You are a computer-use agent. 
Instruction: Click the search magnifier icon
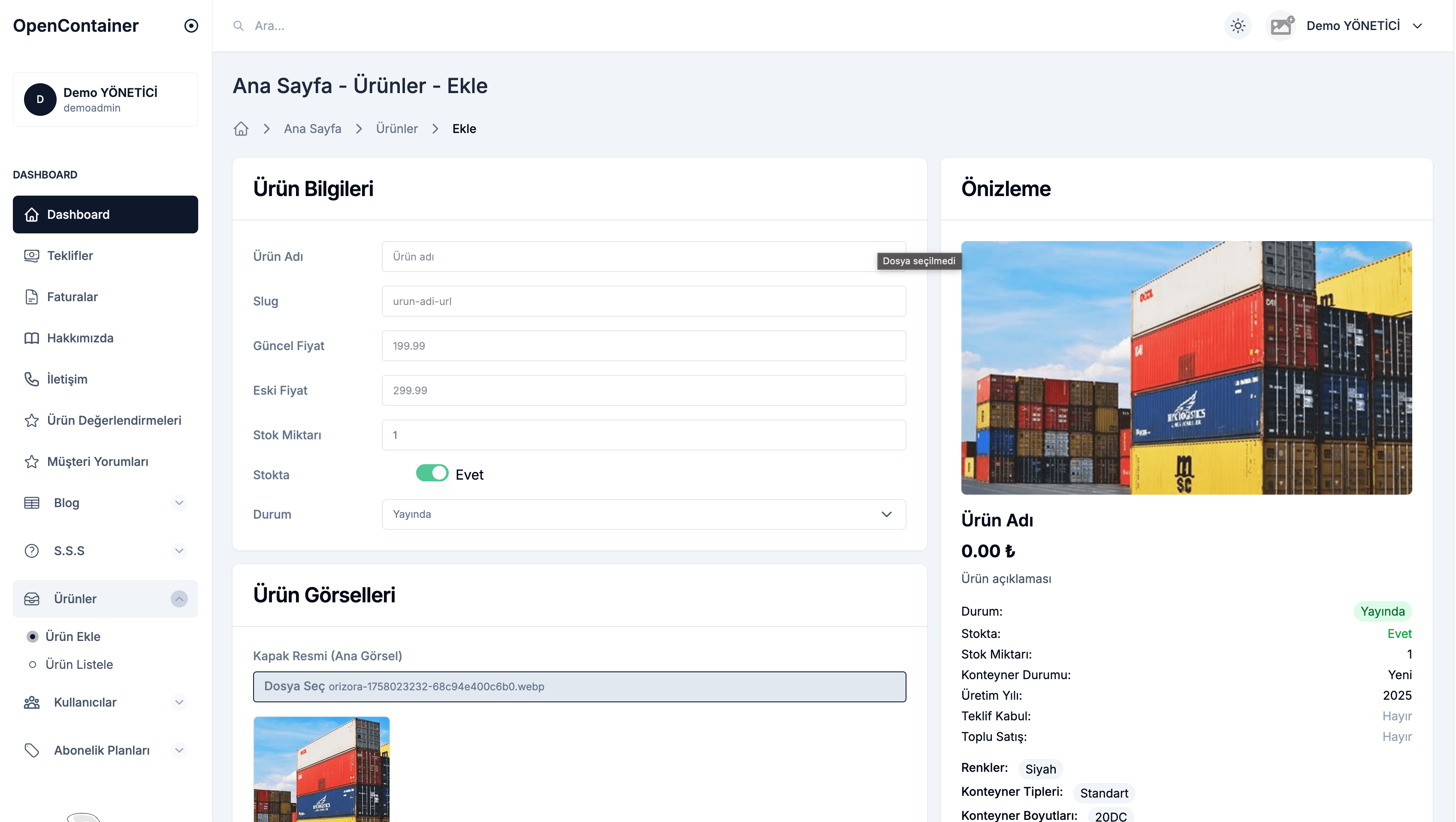pos(239,26)
